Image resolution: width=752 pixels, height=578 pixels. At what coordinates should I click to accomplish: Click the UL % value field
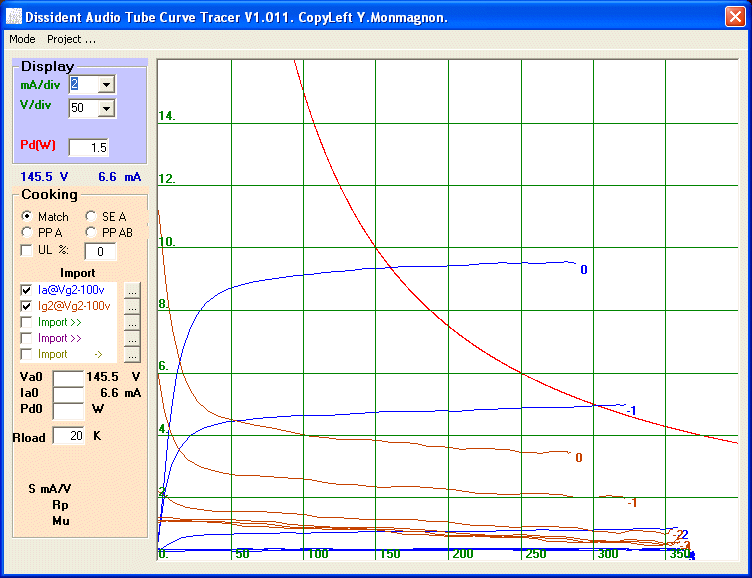pyautogui.click(x=100, y=251)
